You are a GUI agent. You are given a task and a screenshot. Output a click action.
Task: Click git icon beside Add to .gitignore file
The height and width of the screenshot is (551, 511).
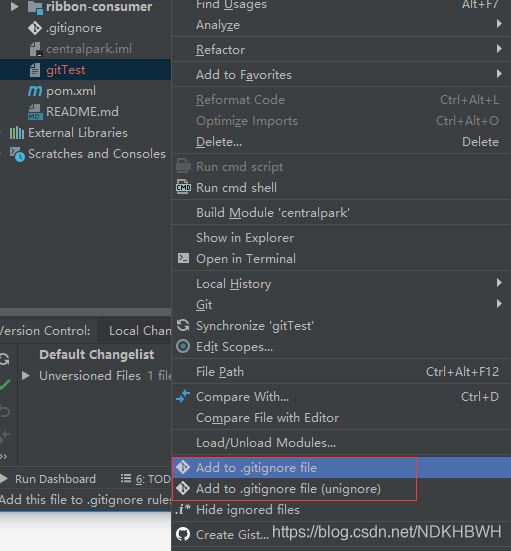[x=183, y=467]
